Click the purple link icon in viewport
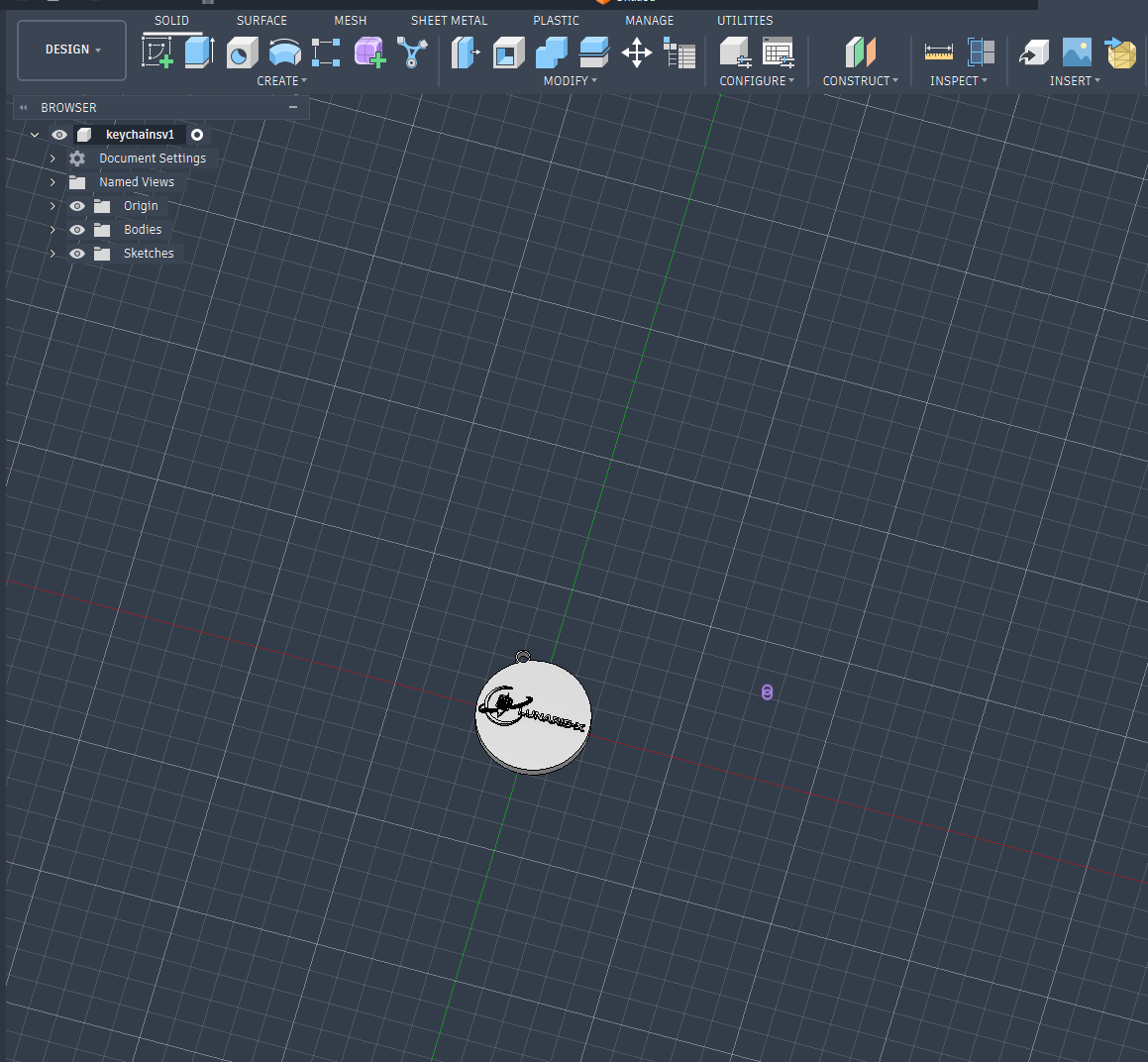The height and width of the screenshot is (1062, 1148). click(767, 692)
